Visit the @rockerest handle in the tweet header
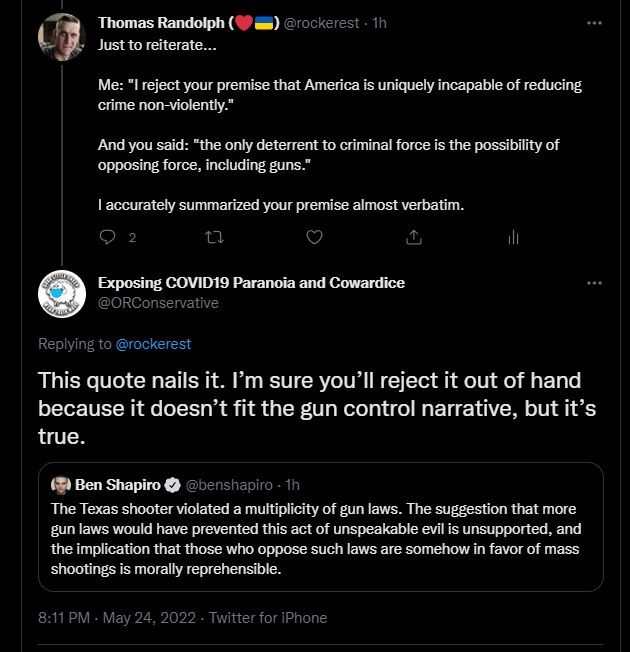The width and height of the screenshot is (630, 652). click(x=321, y=23)
